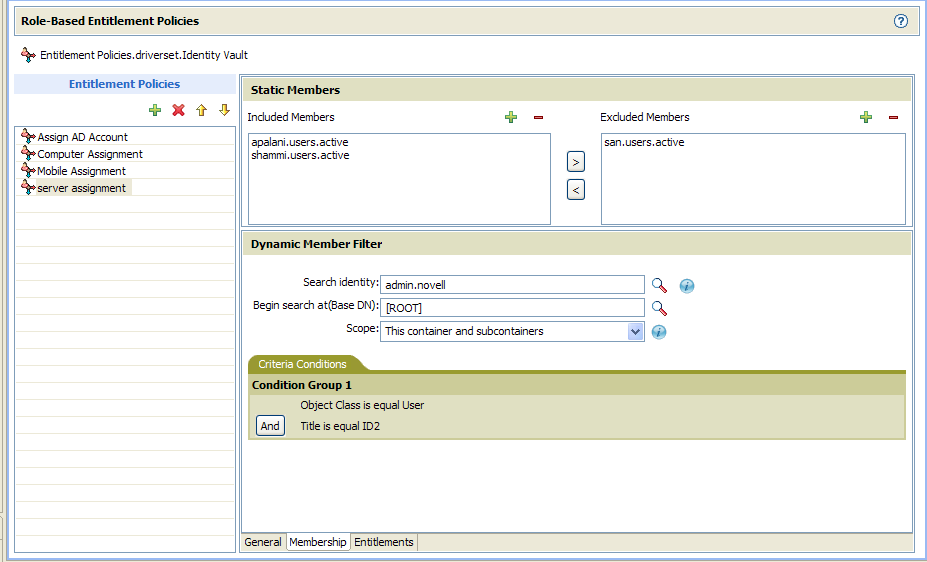Open the help icon in header

900,21
